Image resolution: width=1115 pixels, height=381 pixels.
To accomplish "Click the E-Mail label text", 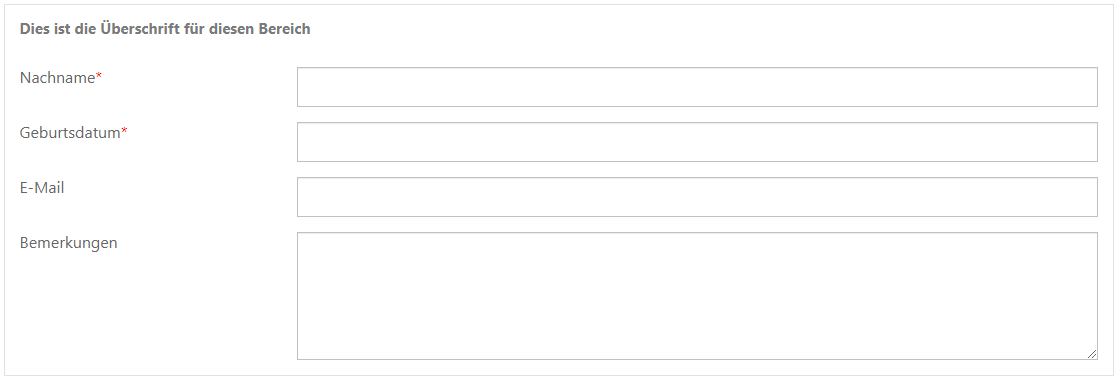I will click(x=42, y=188).
